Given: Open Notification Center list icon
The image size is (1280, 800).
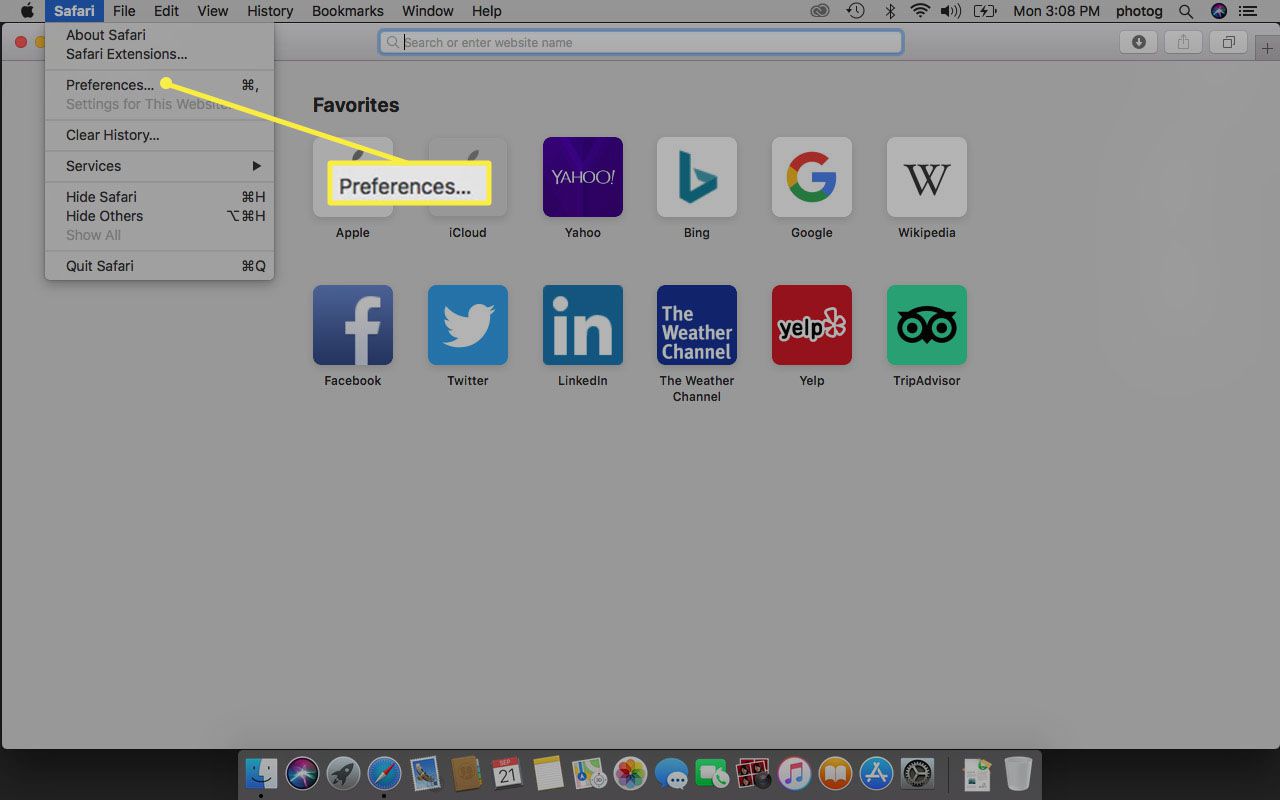Looking at the screenshot, I should pos(1250,11).
